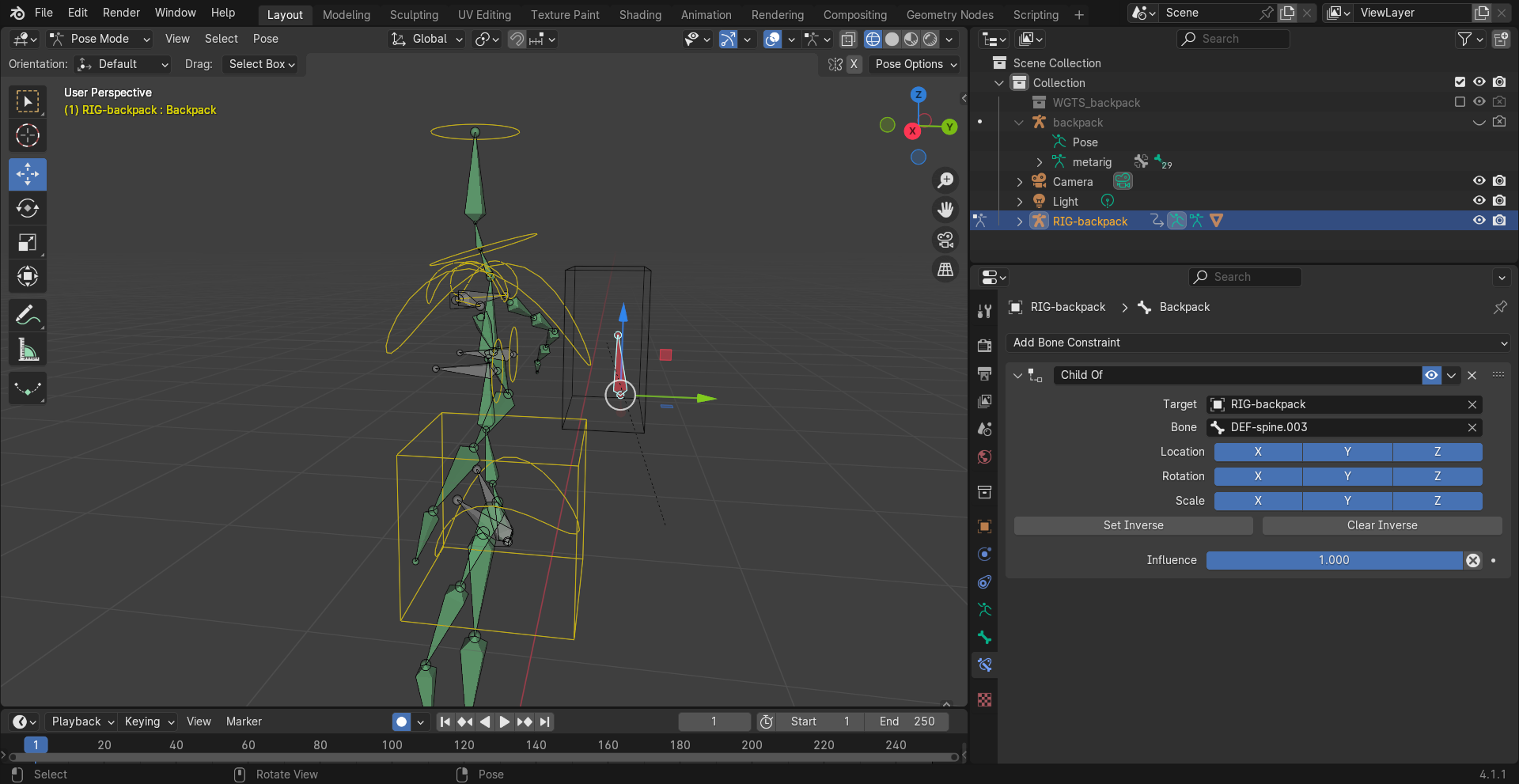Toggle RIG-backpack viewport visibility eye

(x=1479, y=221)
